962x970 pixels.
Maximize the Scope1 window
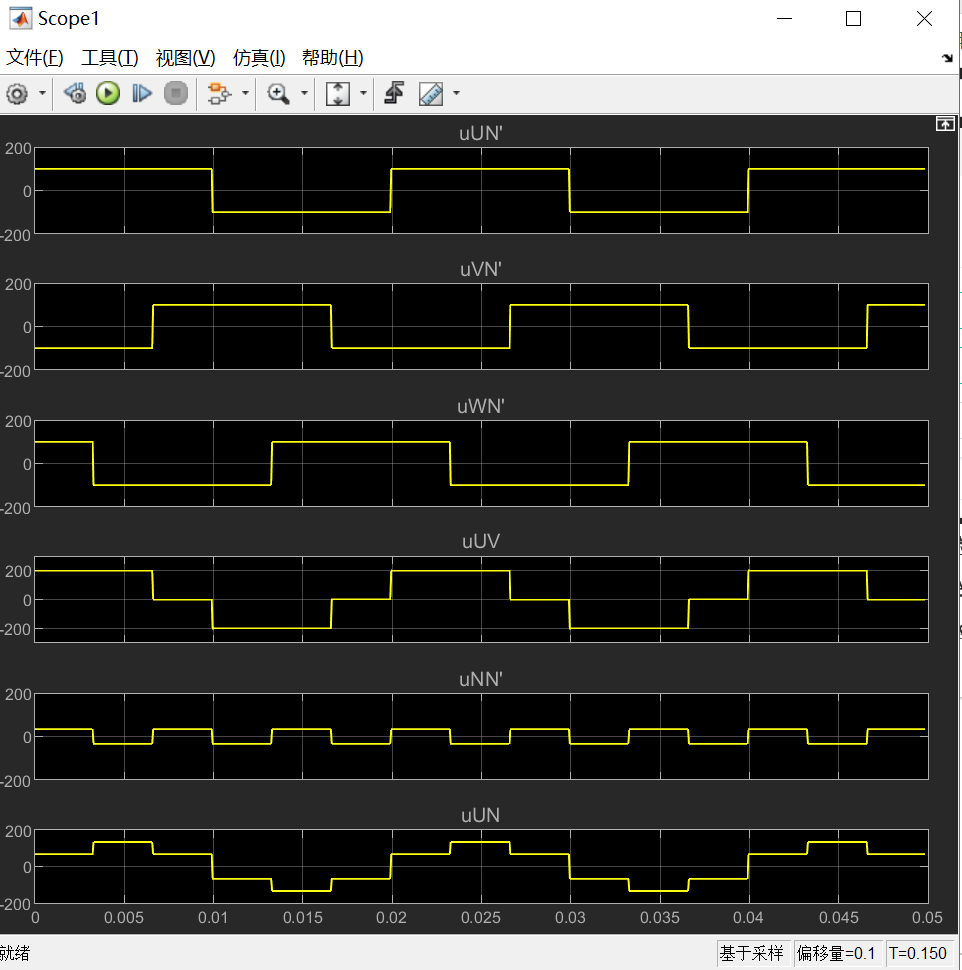click(854, 19)
